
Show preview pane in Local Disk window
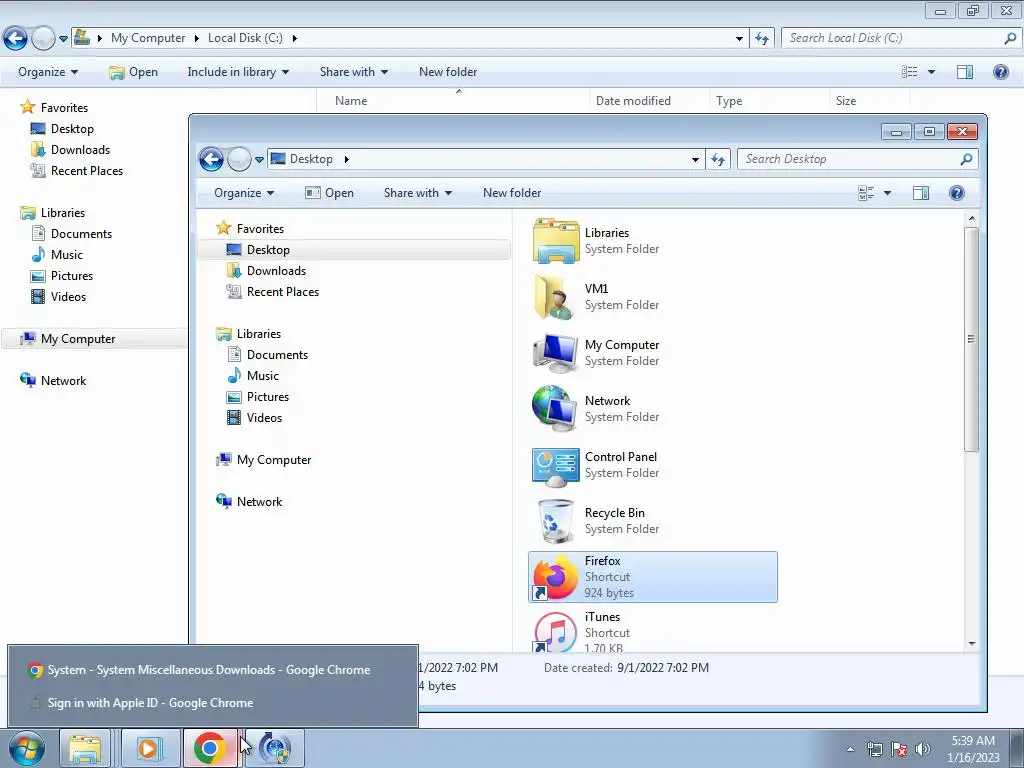tap(965, 72)
